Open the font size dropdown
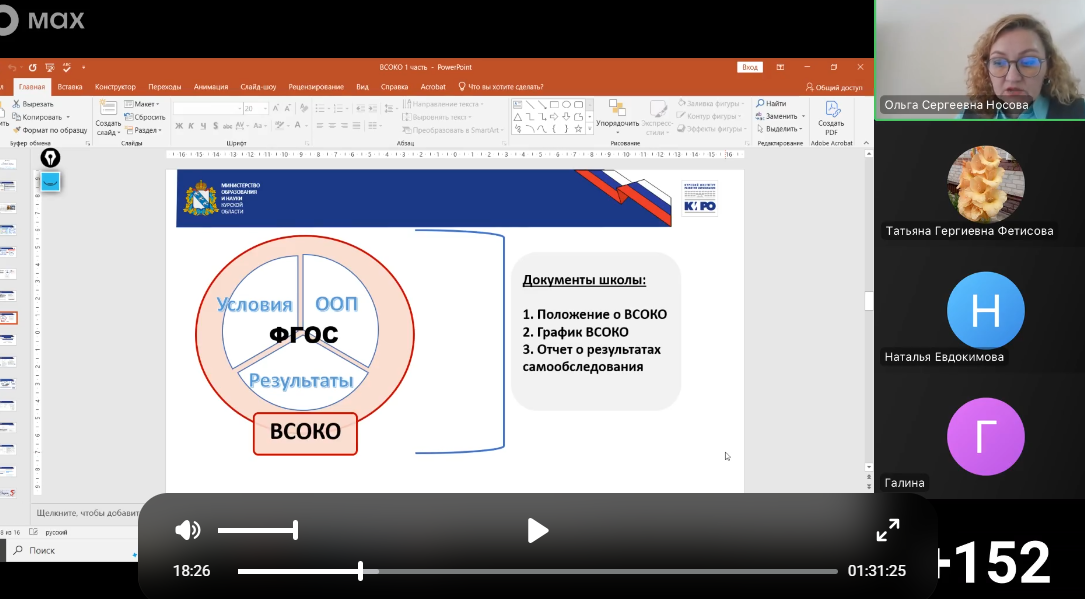 tap(264, 108)
